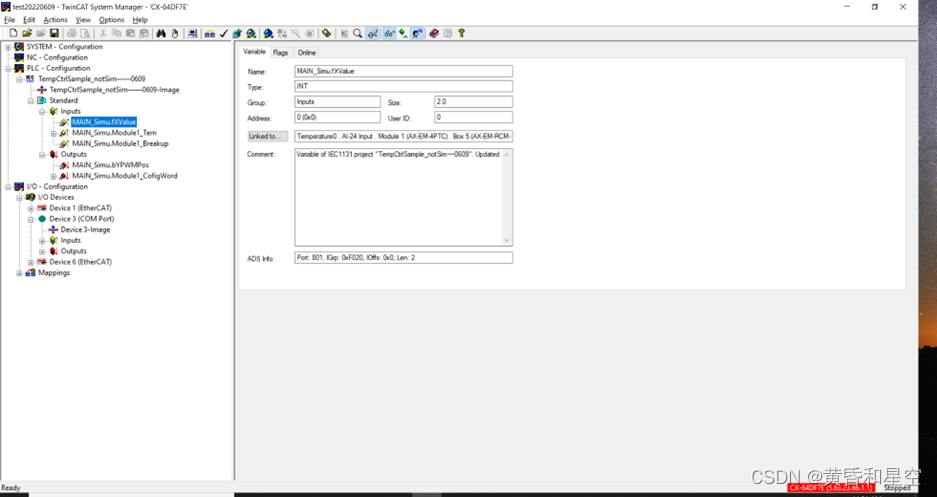
Task: Open the Edit menu
Action: [x=29, y=20]
